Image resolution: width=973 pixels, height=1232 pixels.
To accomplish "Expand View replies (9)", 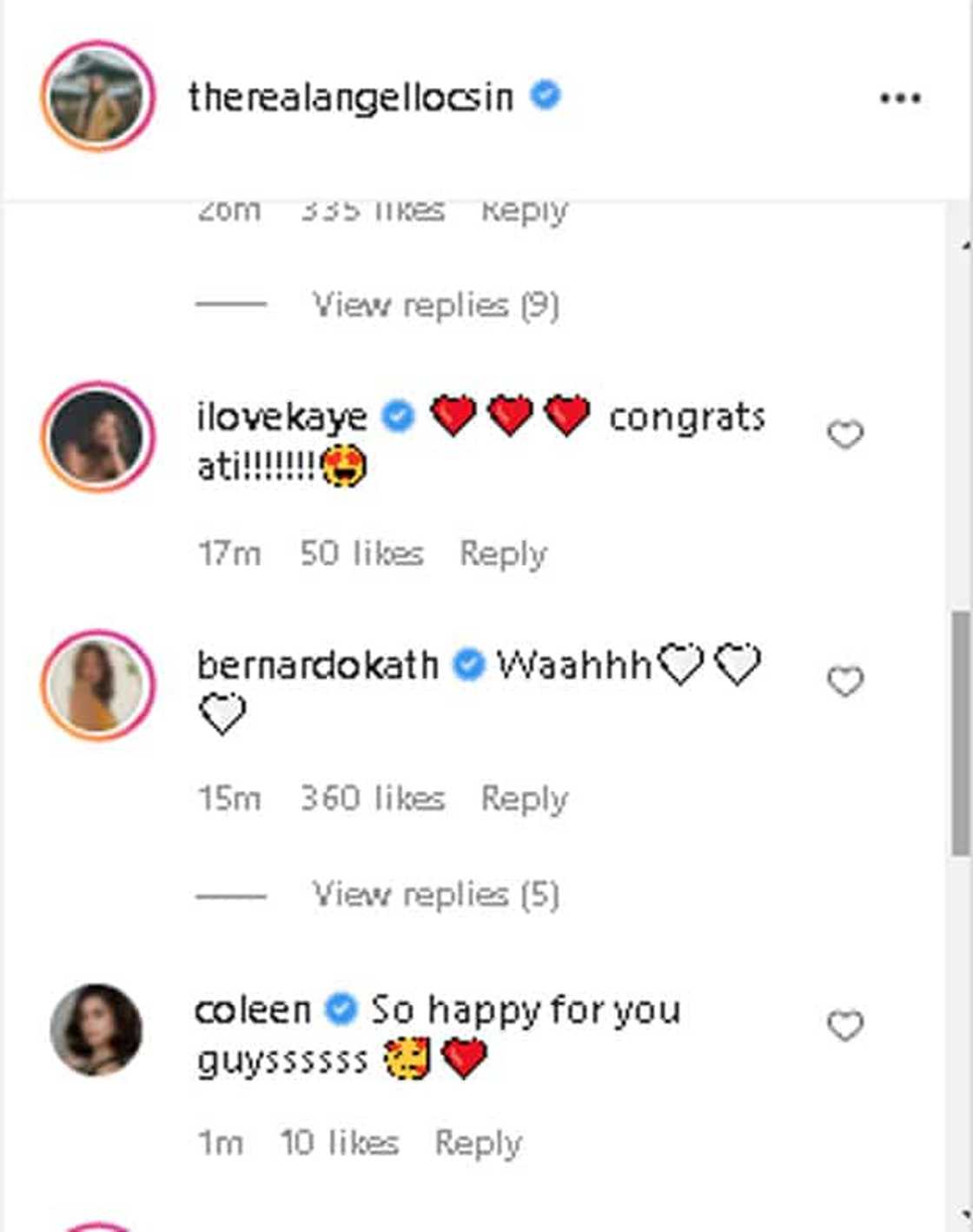I will [x=435, y=305].
